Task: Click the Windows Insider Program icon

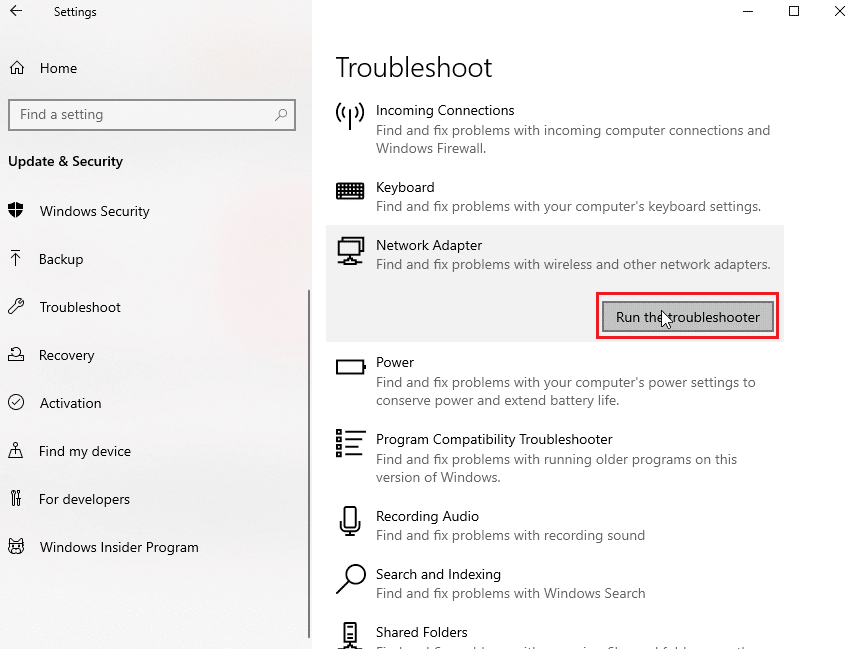Action: tap(16, 547)
